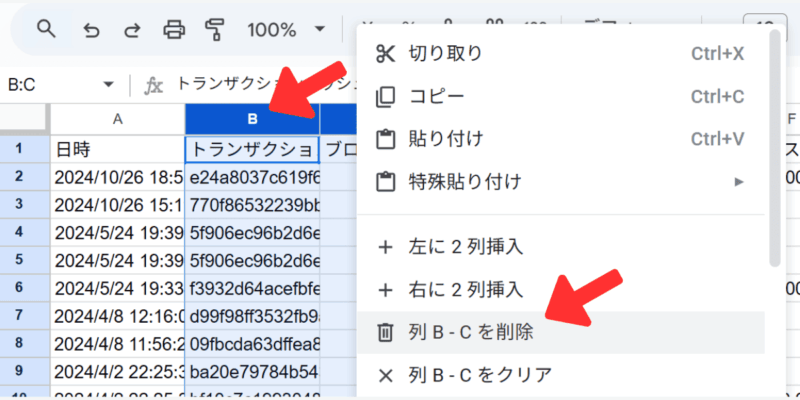The width and height of the screenshot is (800, 400).
Task: Click Ctrl+V shortcut label
Action: click(x=717, y=139)
